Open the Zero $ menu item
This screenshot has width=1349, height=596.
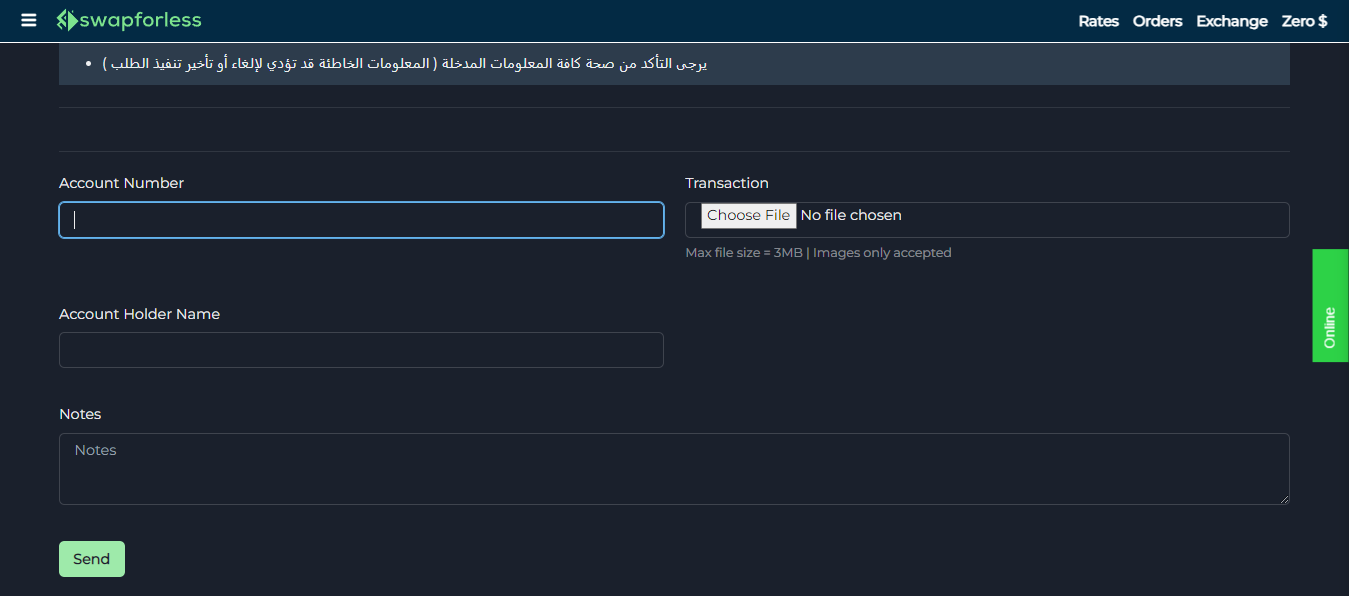pyautogui.click(x=1304, y=20)
